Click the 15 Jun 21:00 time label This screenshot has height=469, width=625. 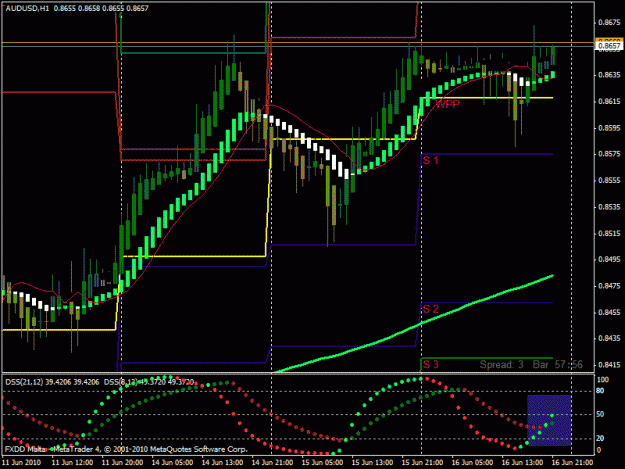click(x=422, y=463)
